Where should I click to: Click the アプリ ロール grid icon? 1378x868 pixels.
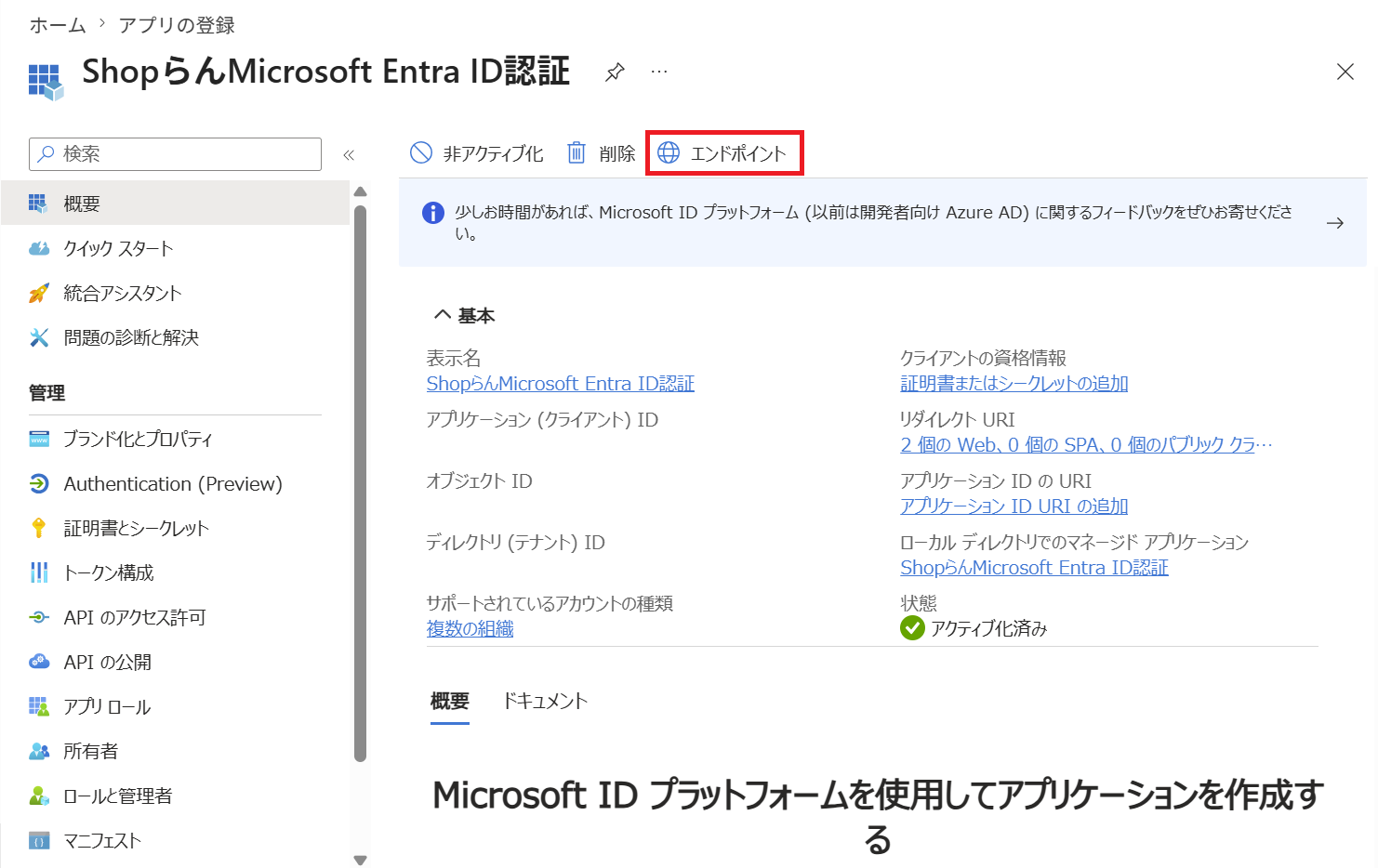click(x=38, y=706)
